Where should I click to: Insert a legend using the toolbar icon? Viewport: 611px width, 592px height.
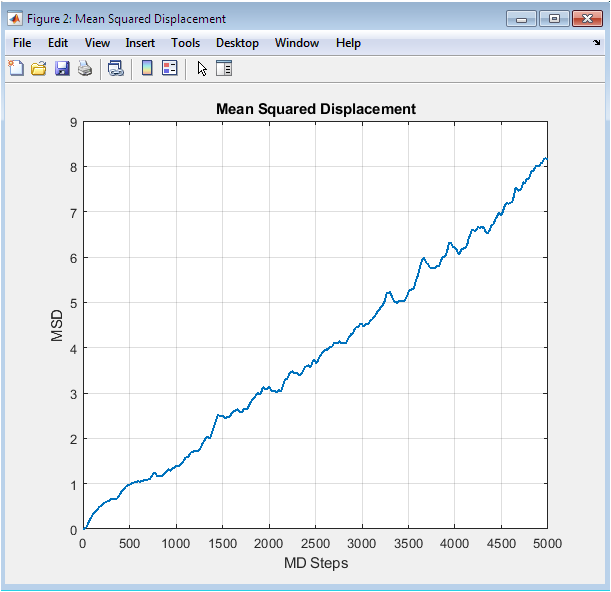click(169, 69)
